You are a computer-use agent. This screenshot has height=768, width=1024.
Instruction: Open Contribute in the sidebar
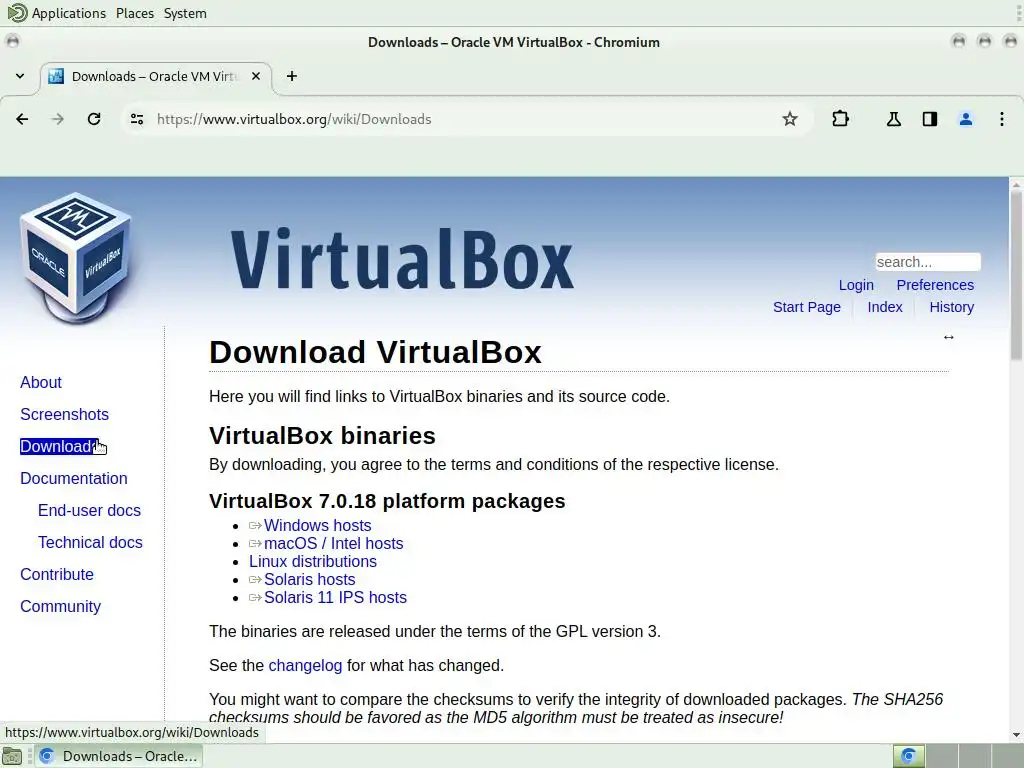pyautogui.click(x=57, y=574)
